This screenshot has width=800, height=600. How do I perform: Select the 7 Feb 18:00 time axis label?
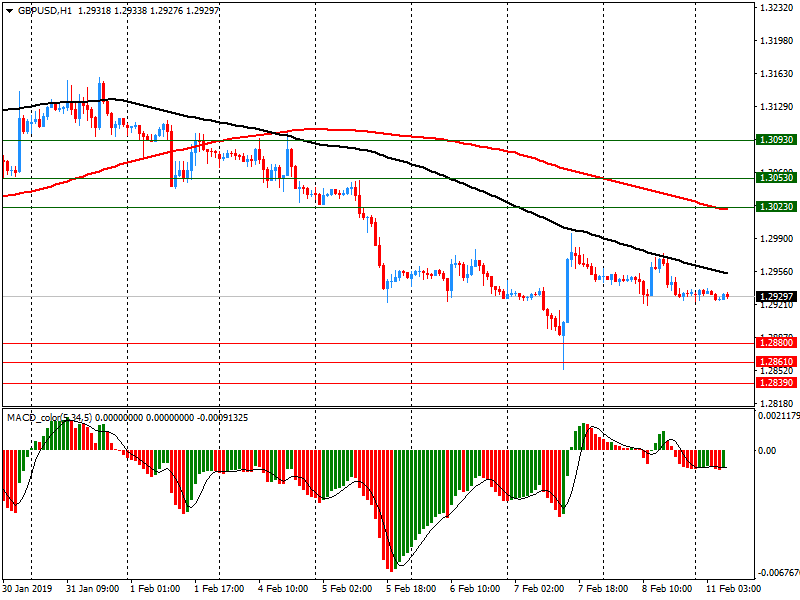click(x=601, y=589)
